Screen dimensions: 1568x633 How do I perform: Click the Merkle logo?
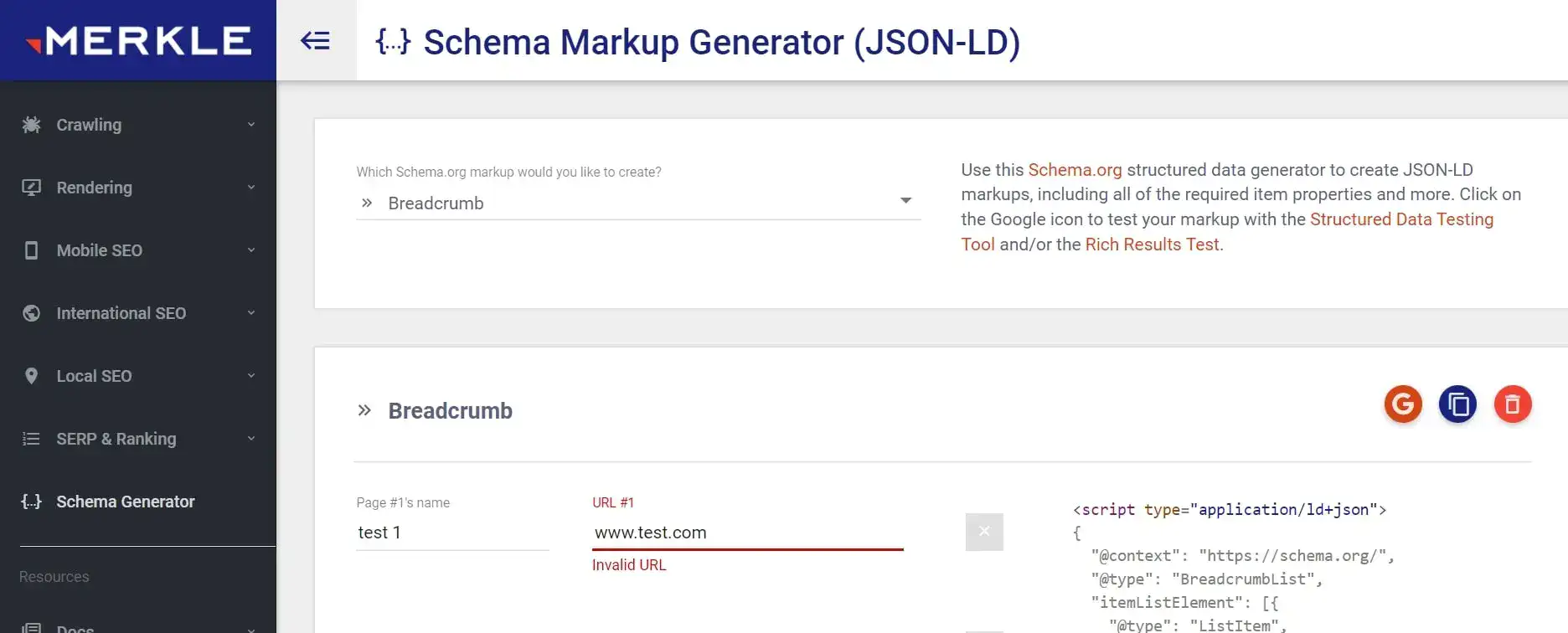pyautogui.click(x=138, y=40)
